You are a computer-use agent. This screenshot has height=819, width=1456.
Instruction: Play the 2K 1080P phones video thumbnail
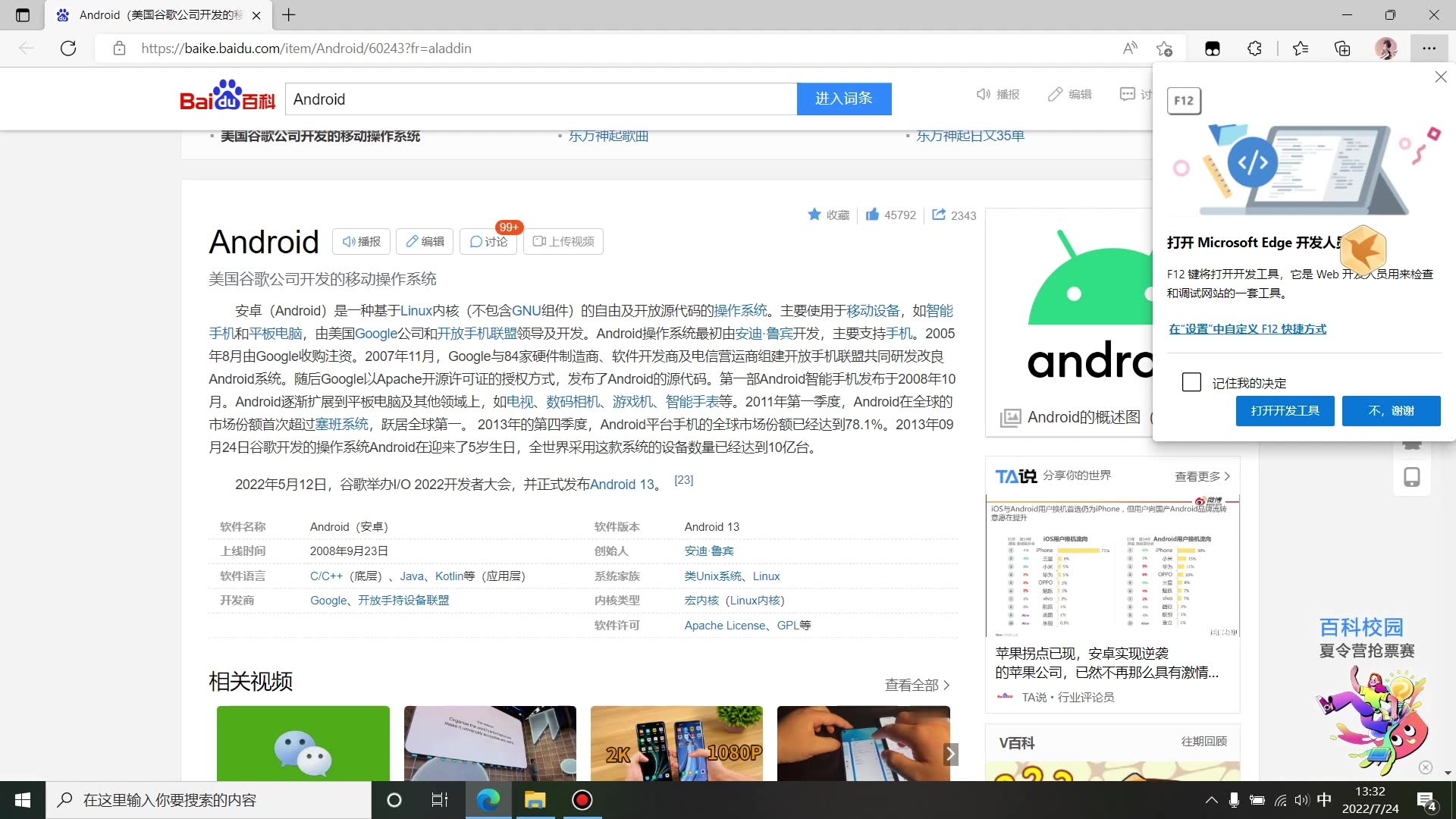[676, 743]
